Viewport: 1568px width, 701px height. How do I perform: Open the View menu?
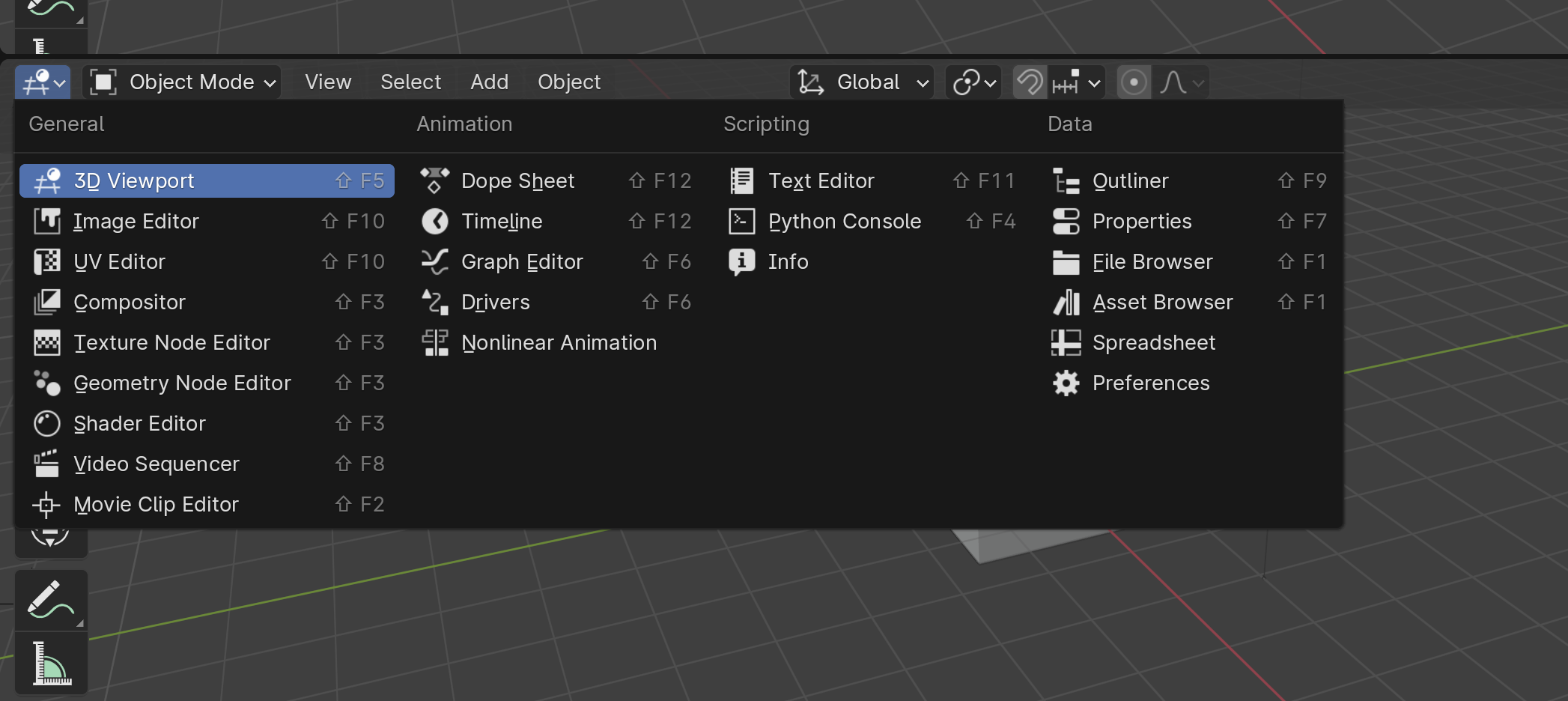328,82
